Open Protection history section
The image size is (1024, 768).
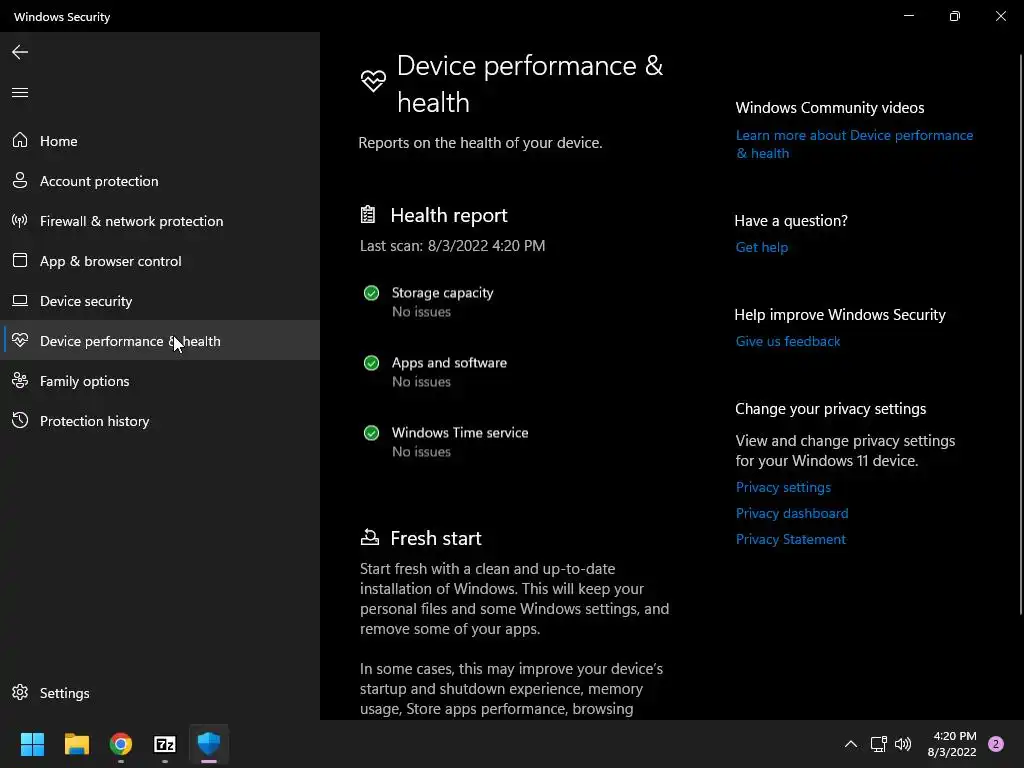[x=160, y=421]
